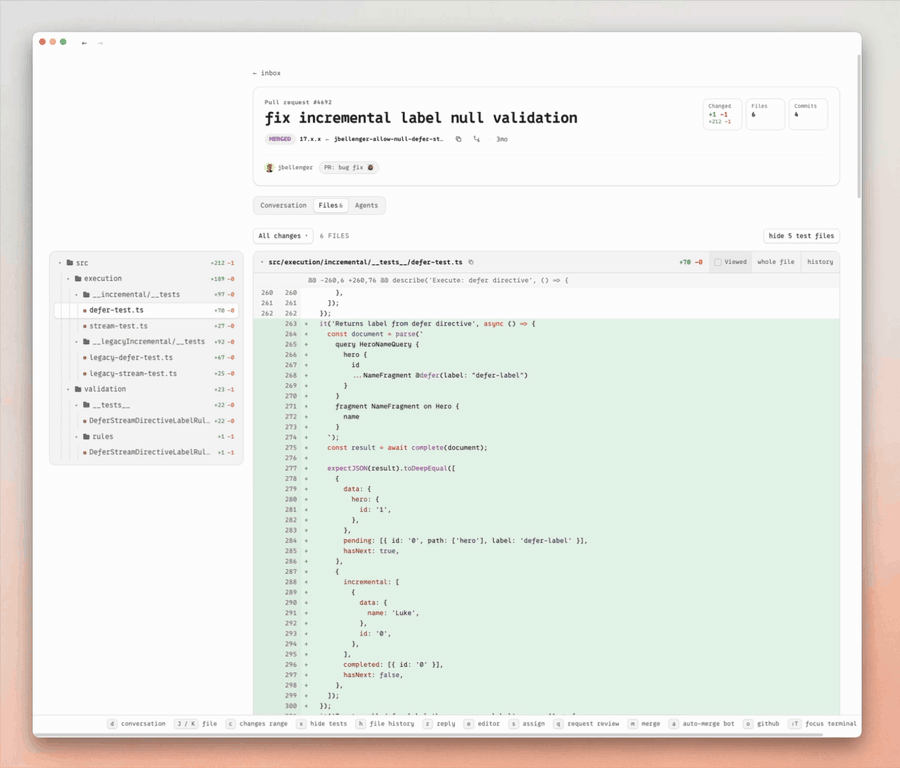This screenshot has height=768, width=900.
Task: Click the 'x' hide tests shortcut badge
Action: pyautogui.click(x=301, y=724)
